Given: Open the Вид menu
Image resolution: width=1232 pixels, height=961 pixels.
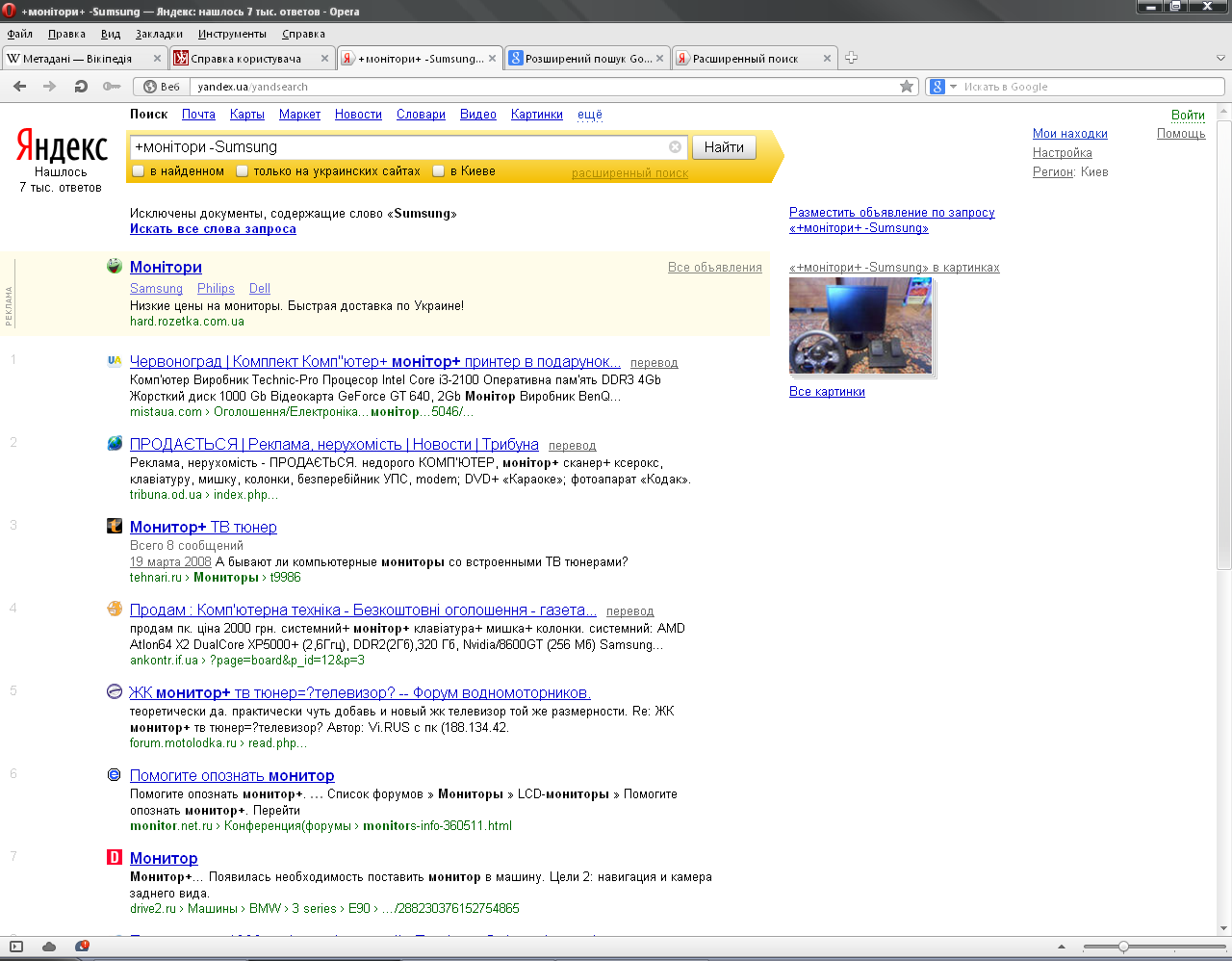Looking at the screenshot, I should pos(111,34).
